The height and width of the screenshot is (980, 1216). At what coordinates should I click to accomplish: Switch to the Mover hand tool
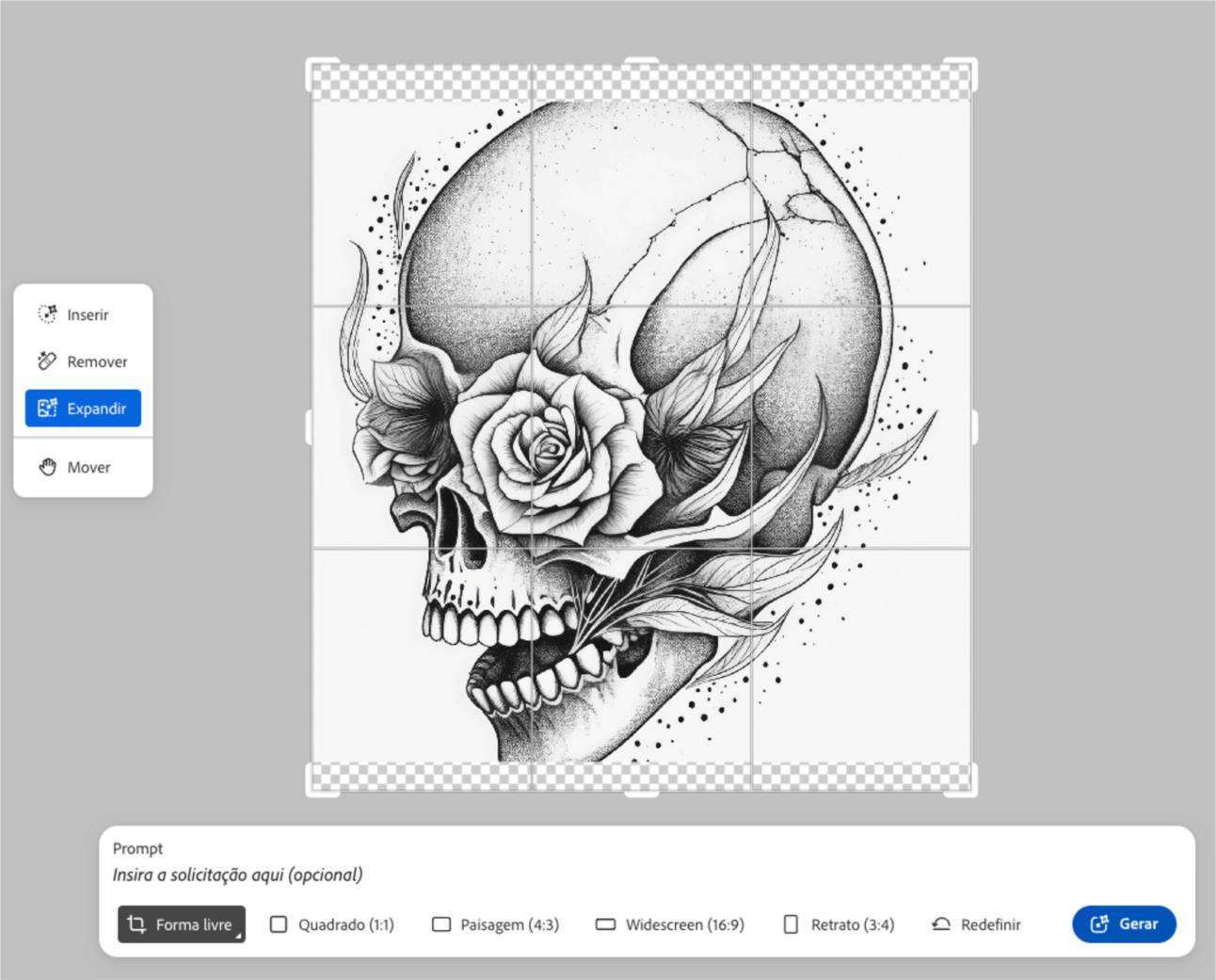tap(83, 467)
